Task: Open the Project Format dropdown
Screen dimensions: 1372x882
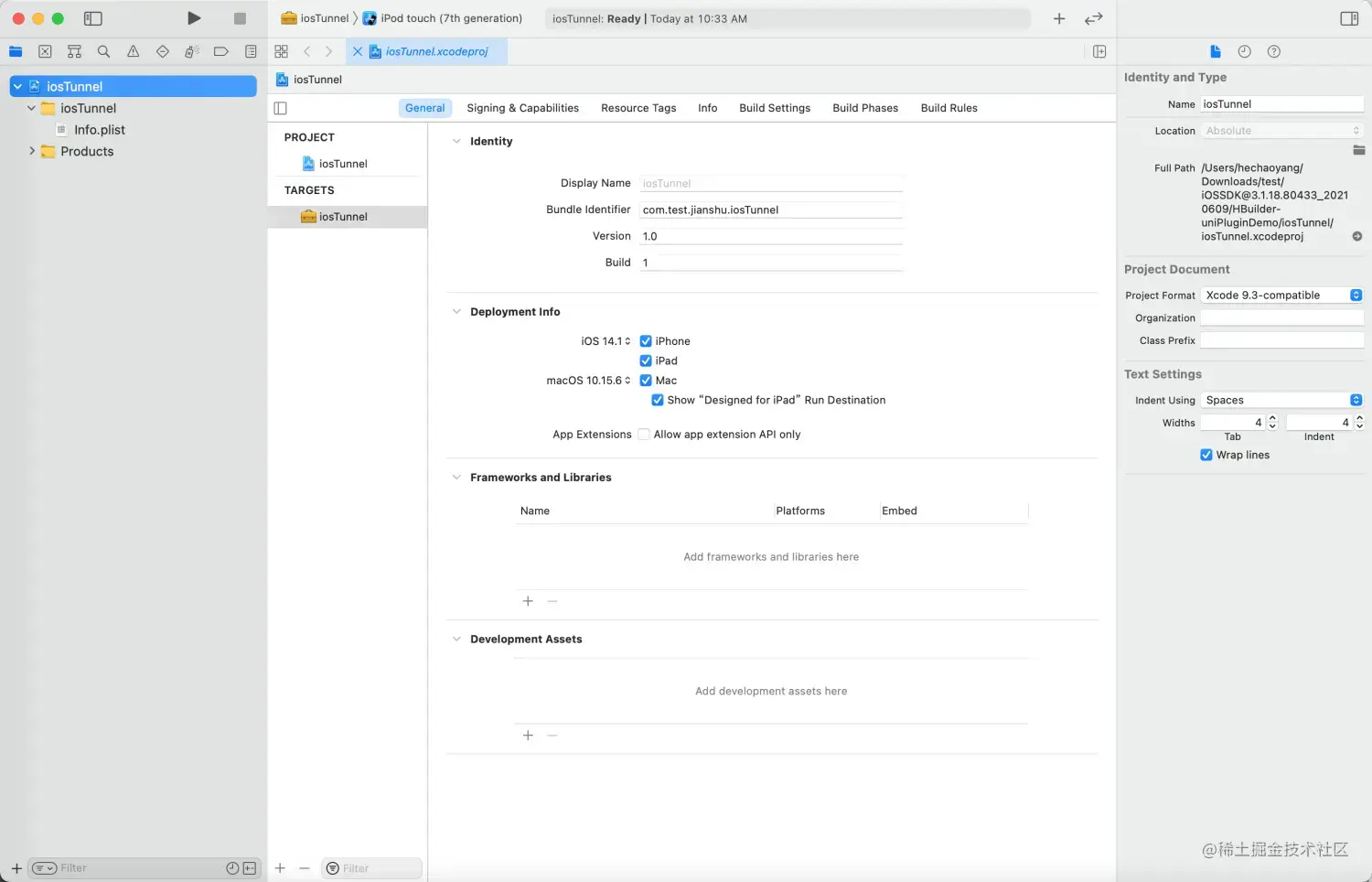Action: point(1282,295)
